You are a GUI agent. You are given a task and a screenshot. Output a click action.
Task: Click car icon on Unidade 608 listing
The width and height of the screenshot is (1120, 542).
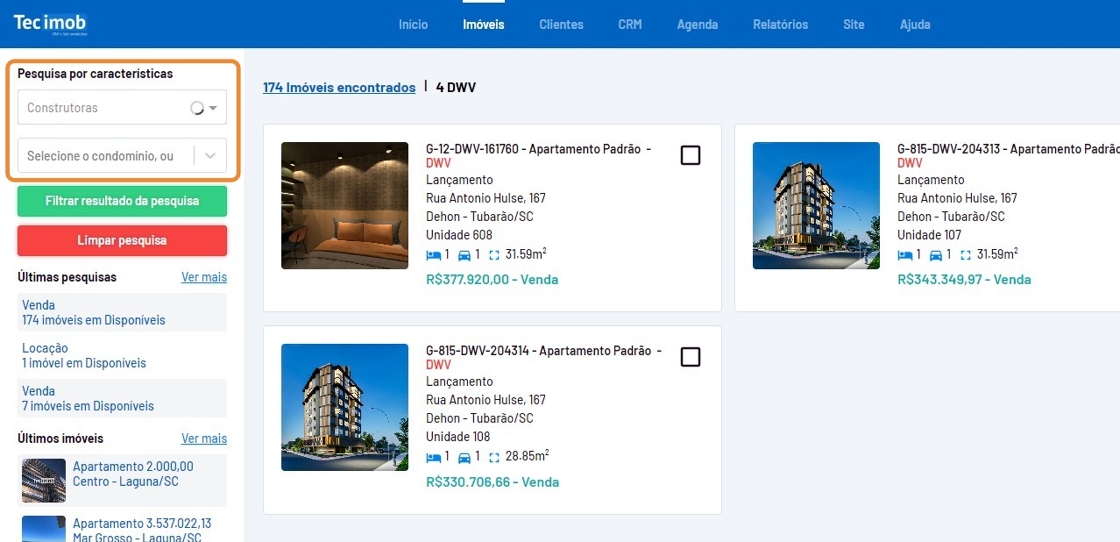tap(464, 255)
